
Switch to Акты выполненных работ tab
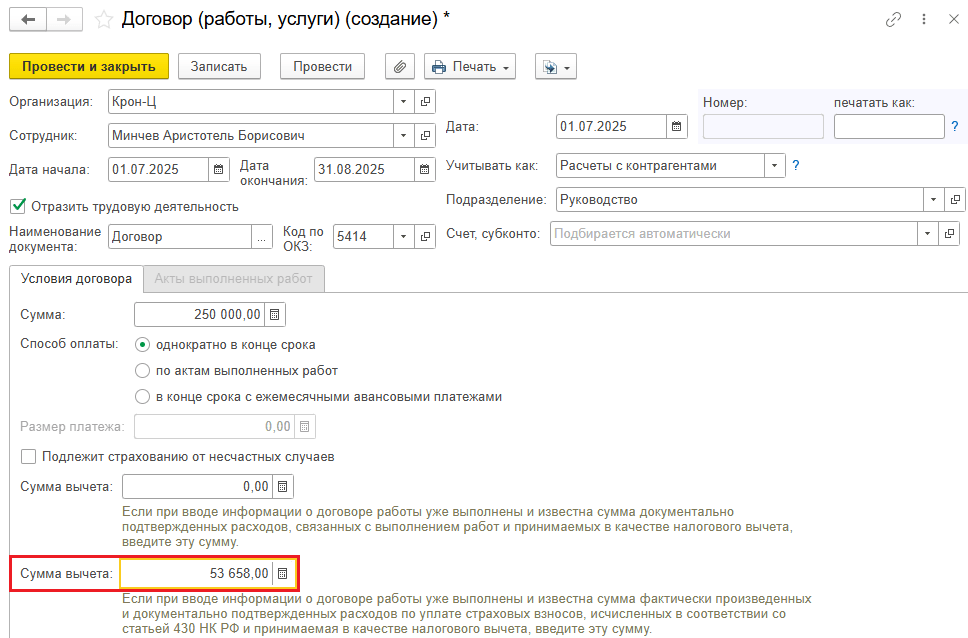click(x=233, y=279)
